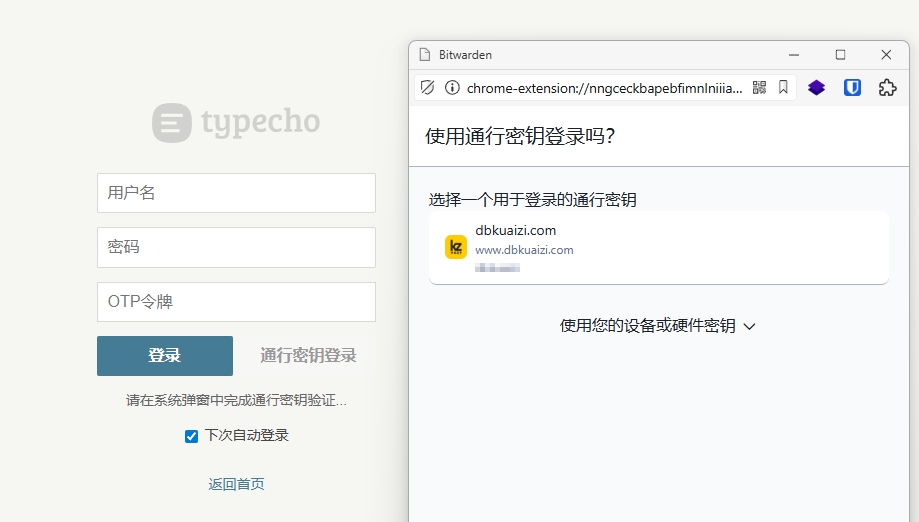The image size is (919, 522).
Task: Focus the 用户名 input field
Action: [236, 193]
